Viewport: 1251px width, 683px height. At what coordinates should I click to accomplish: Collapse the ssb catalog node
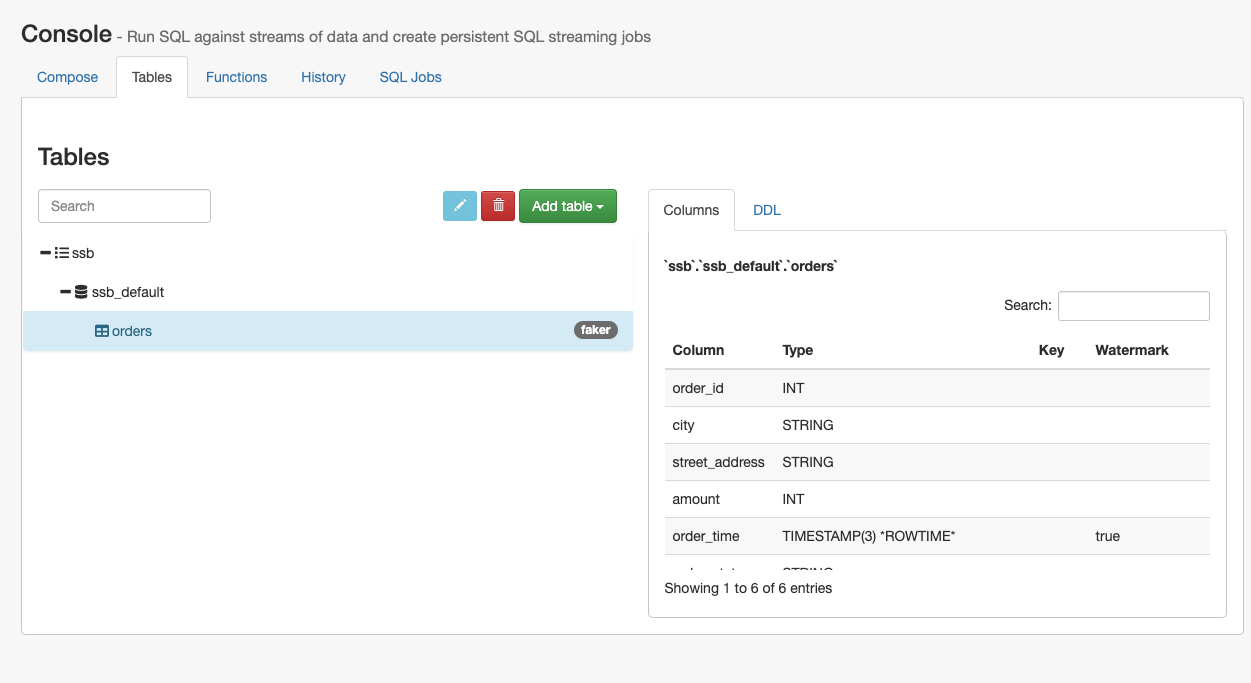click(x=45, y=254)
